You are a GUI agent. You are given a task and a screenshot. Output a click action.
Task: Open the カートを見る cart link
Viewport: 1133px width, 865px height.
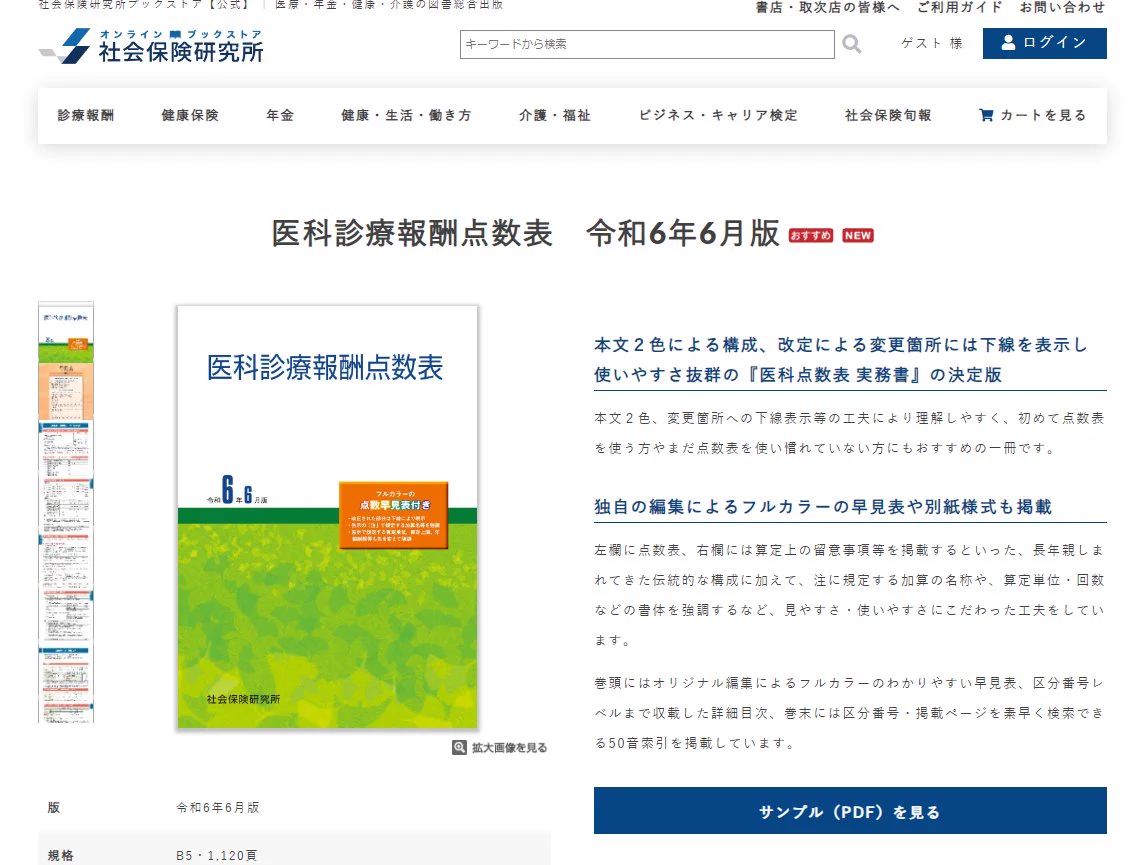[1033, 116]
